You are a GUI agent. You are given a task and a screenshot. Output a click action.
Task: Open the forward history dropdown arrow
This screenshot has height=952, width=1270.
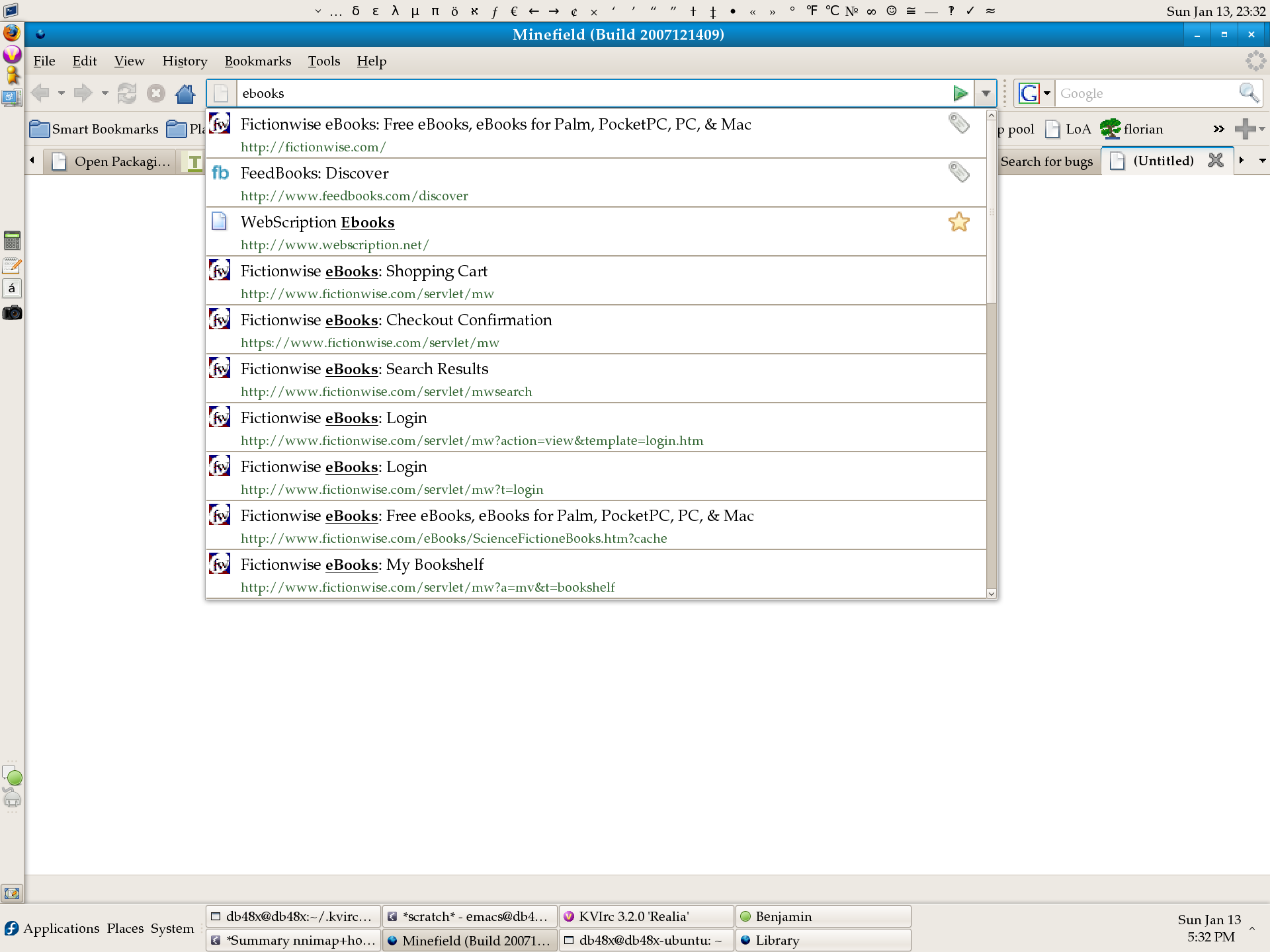coord(105,93)
